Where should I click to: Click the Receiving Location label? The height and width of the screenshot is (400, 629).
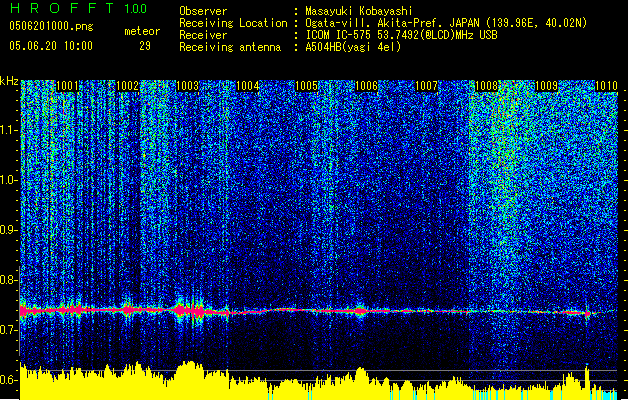pyautogui.click(x=233, y=23)
